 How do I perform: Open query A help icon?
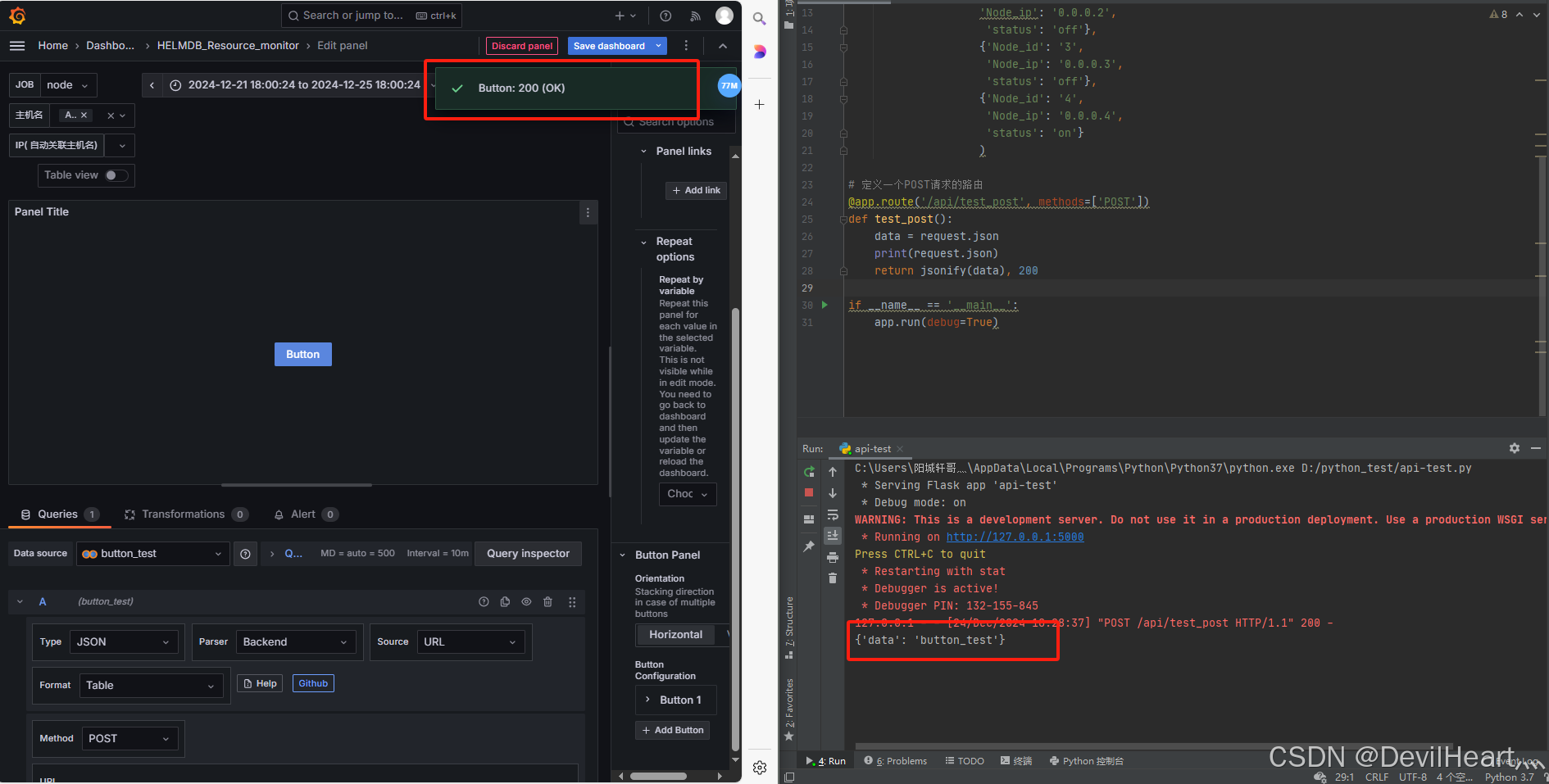[x=484, y=602]
